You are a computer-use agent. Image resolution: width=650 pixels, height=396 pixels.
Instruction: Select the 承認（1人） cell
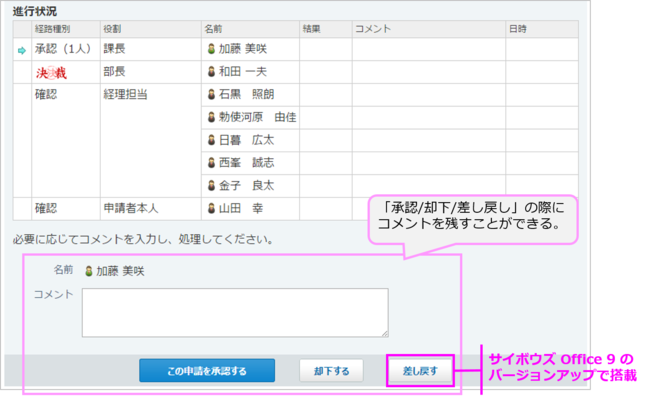(65, 49)
